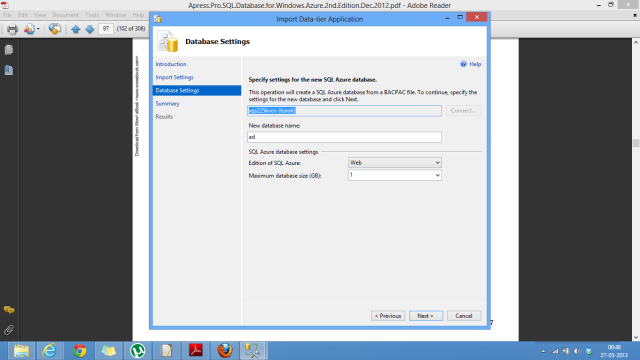Switch to SQL Server Management Studio taskbar icon

tap(253, 351)
